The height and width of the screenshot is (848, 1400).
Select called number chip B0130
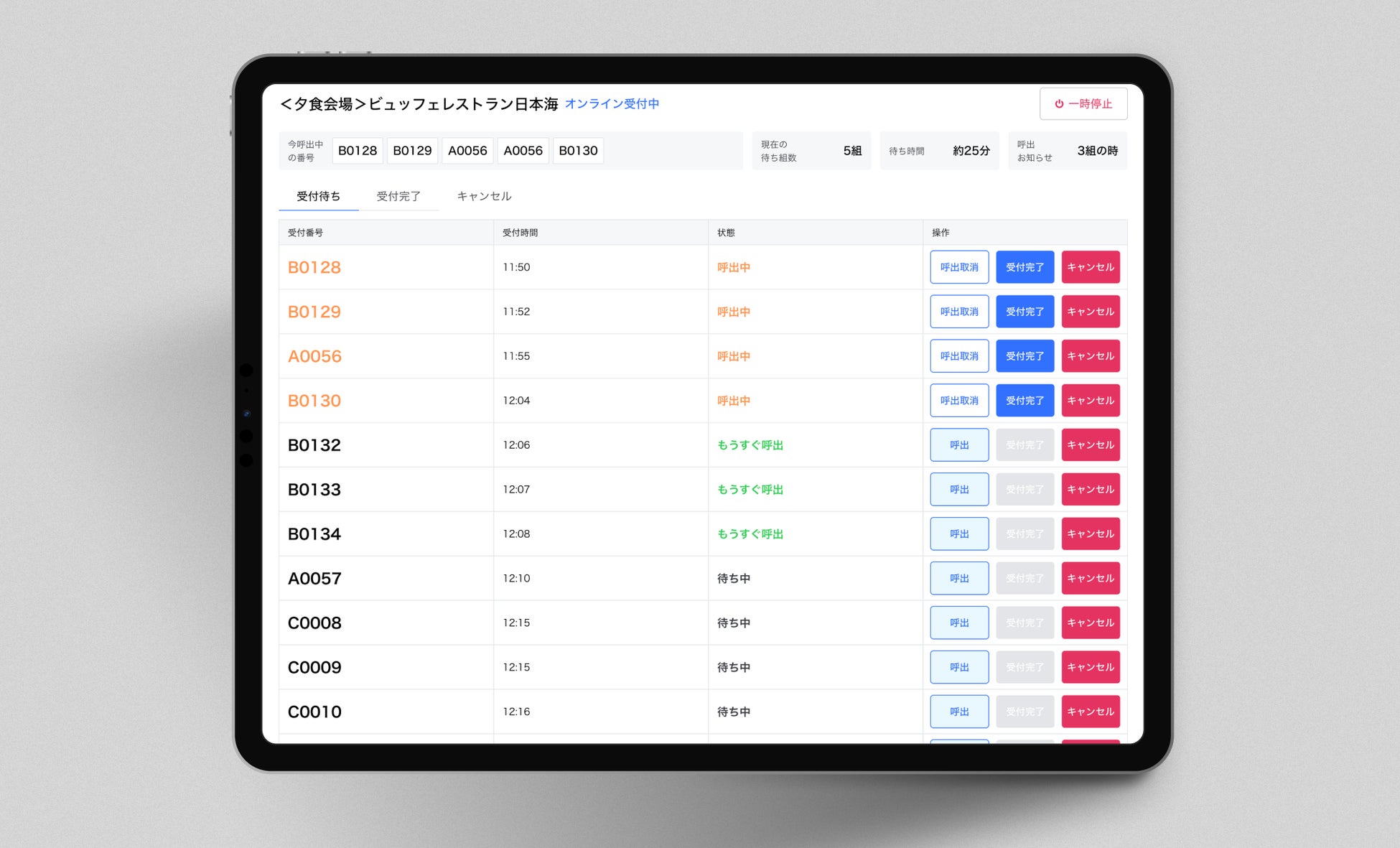578,151
